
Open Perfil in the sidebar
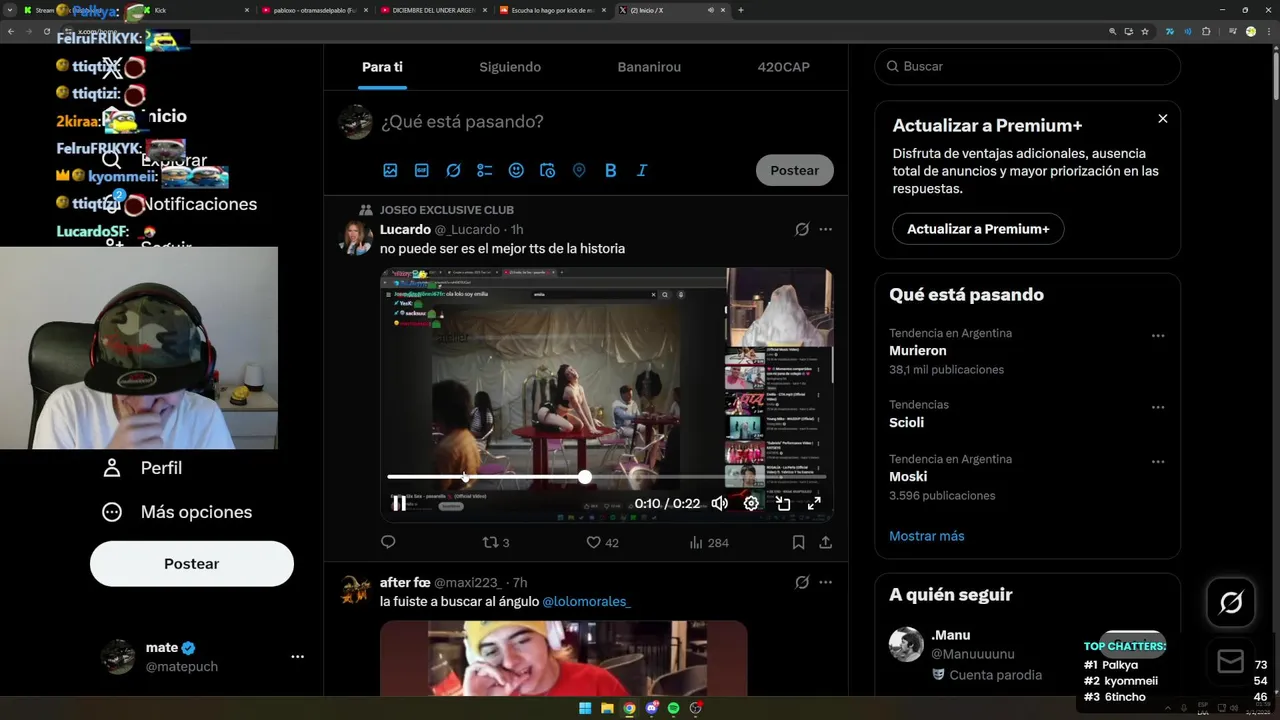[x=146, y=468]
